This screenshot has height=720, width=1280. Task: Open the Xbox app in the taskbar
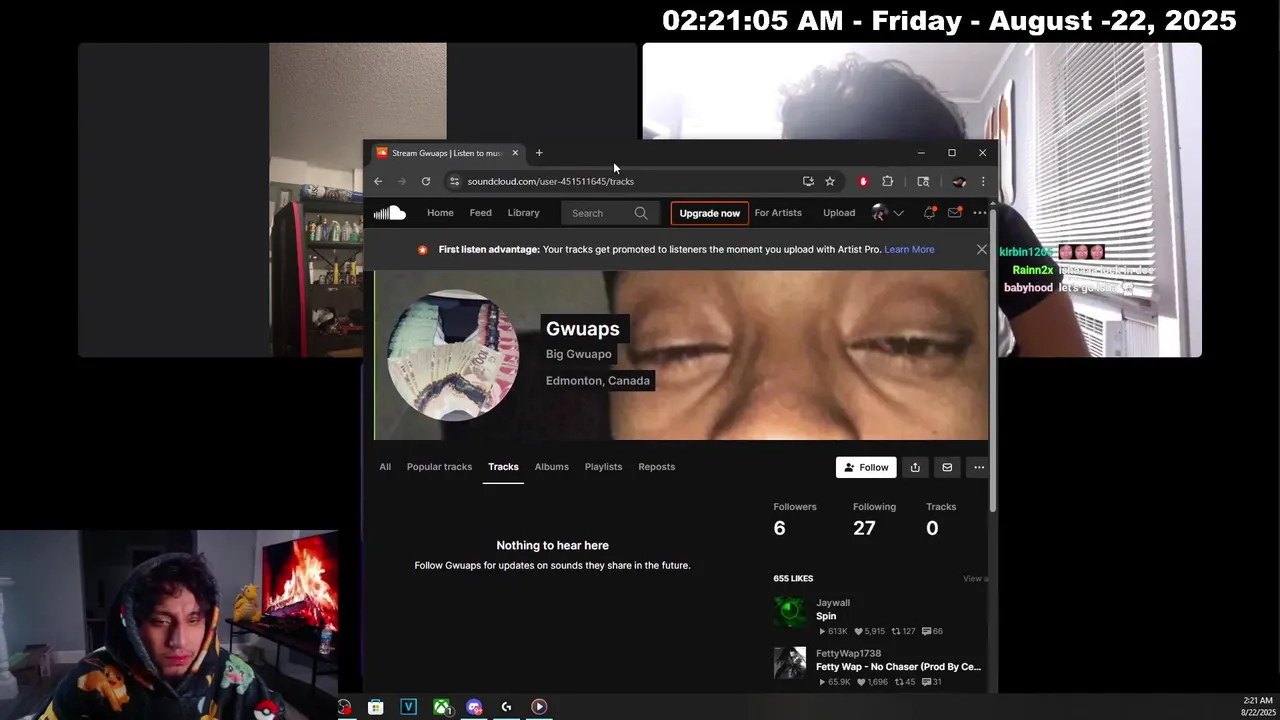coord(441,707)
